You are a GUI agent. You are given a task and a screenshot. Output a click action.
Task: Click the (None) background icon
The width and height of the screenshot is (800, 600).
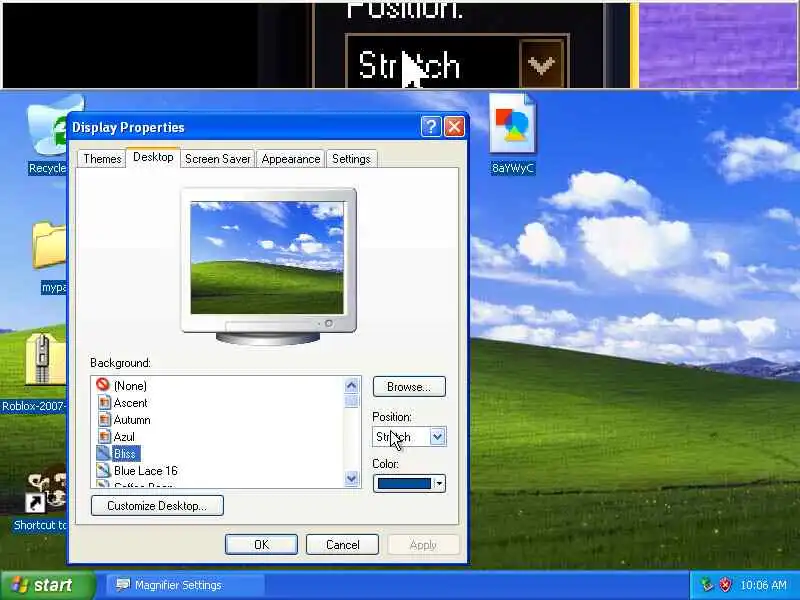coord(103,385)
